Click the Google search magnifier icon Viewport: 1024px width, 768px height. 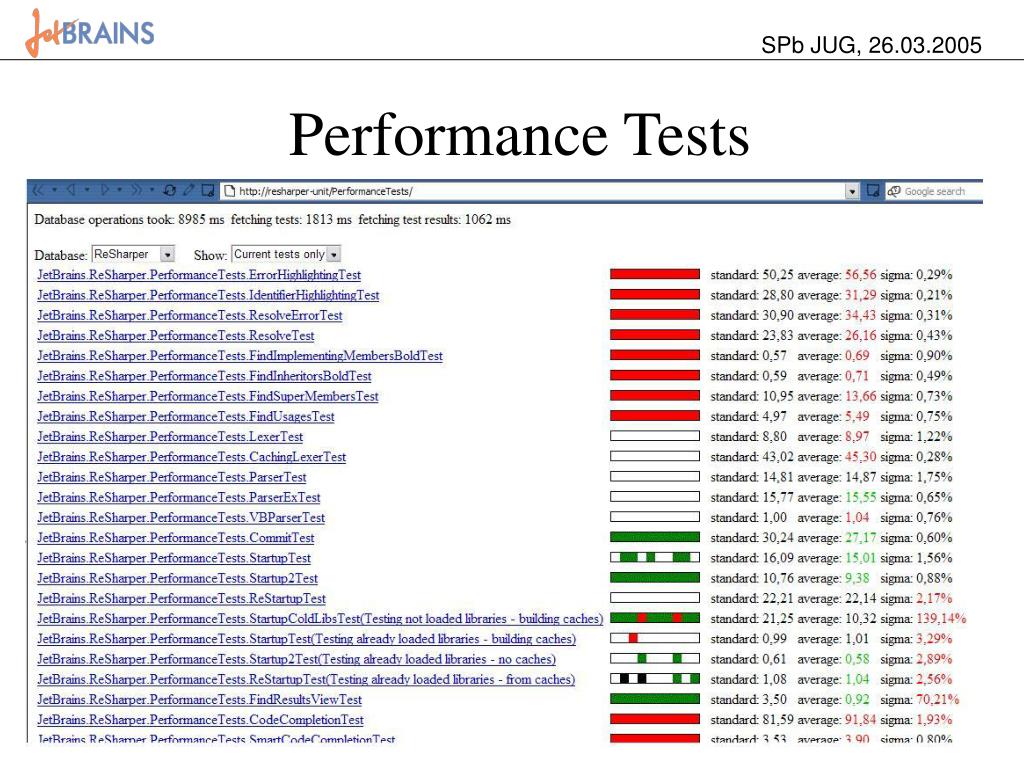click(894, 191)
